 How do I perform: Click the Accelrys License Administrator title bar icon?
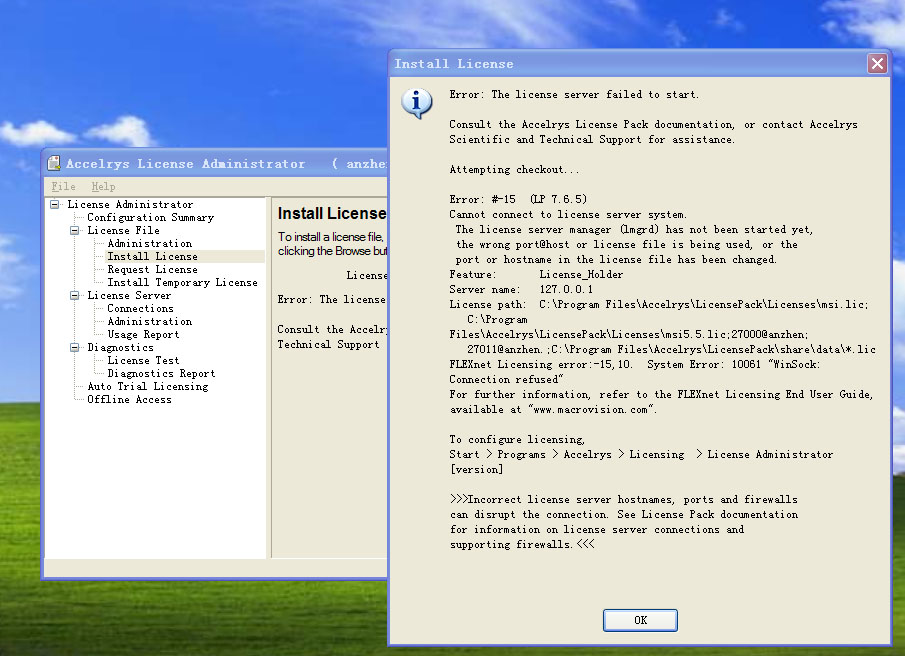click(54, 163)
